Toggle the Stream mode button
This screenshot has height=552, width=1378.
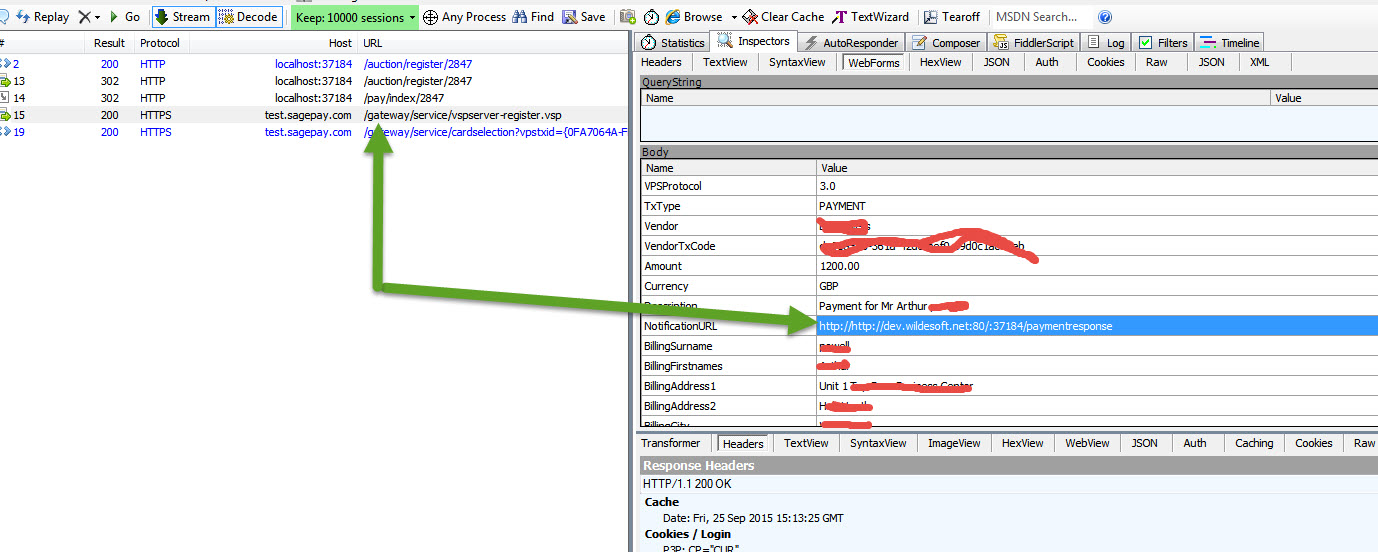click(x=183, y=17)
